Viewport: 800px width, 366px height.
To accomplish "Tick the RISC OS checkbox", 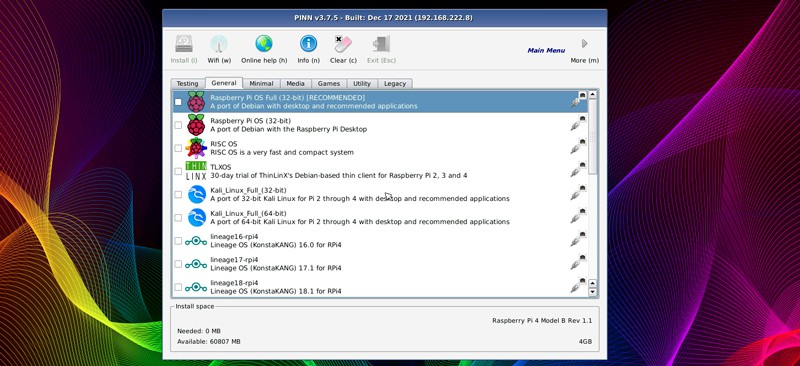I will (x=178, y=148).
